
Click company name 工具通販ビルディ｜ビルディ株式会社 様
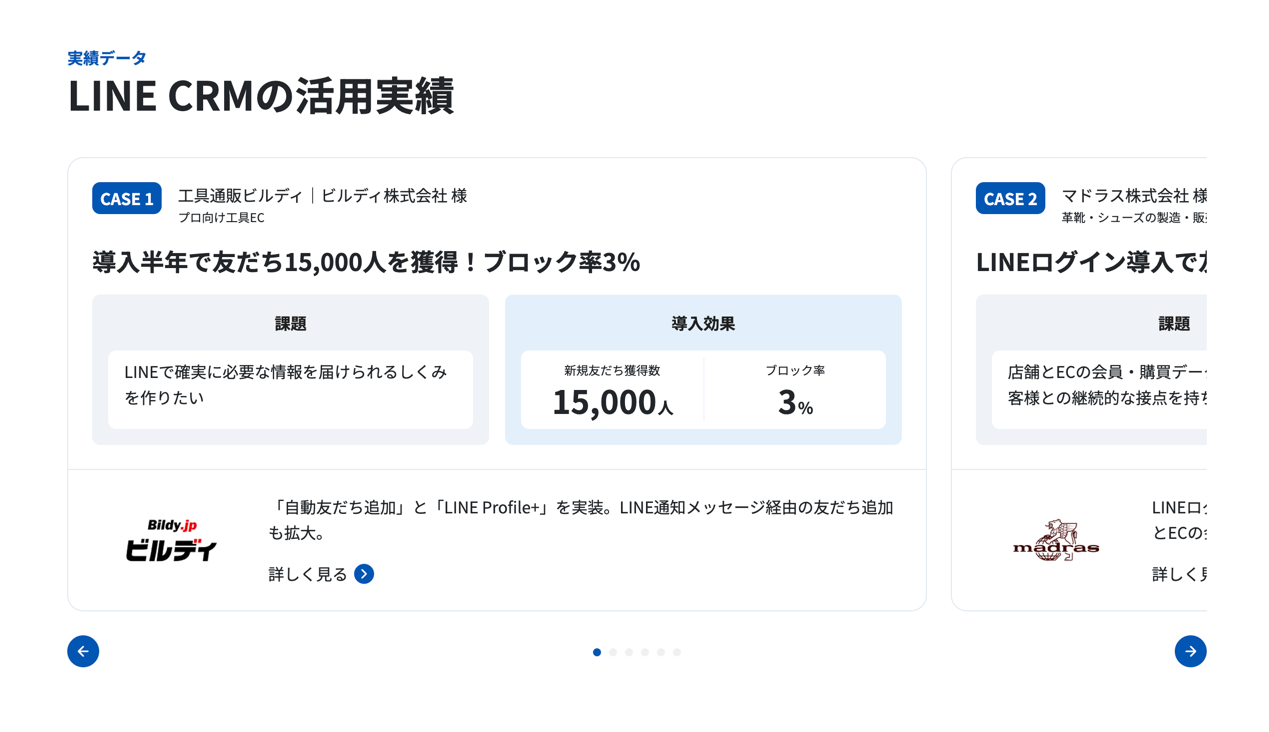(x=322, y=195)
